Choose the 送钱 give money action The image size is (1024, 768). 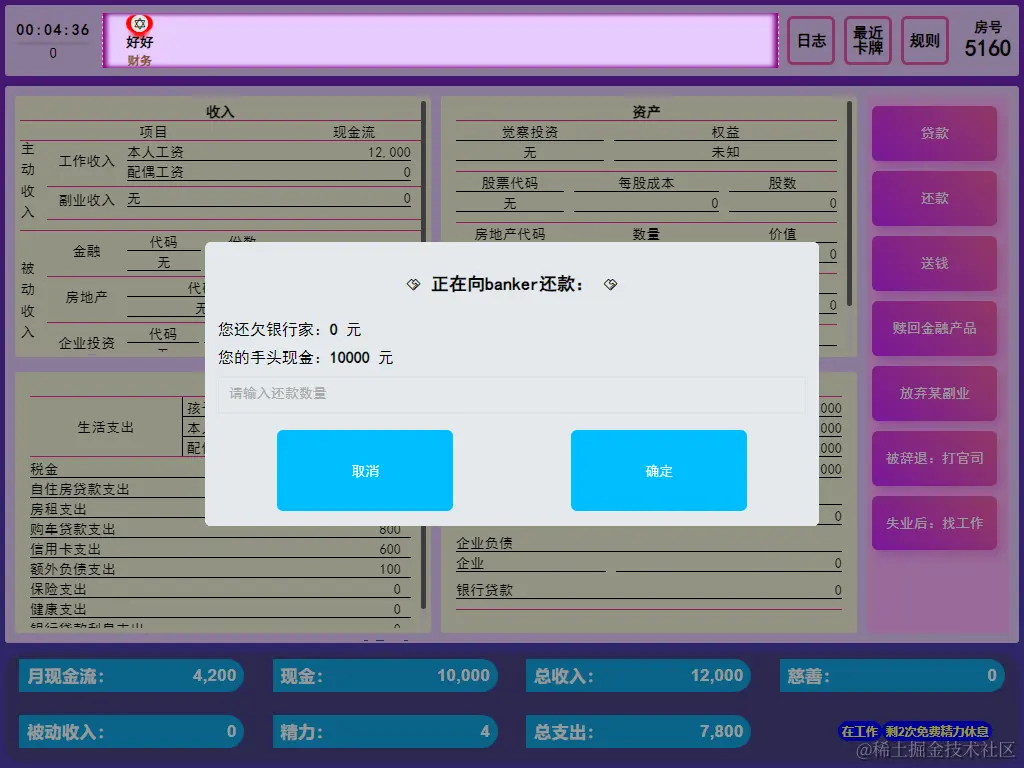point(933,264)
